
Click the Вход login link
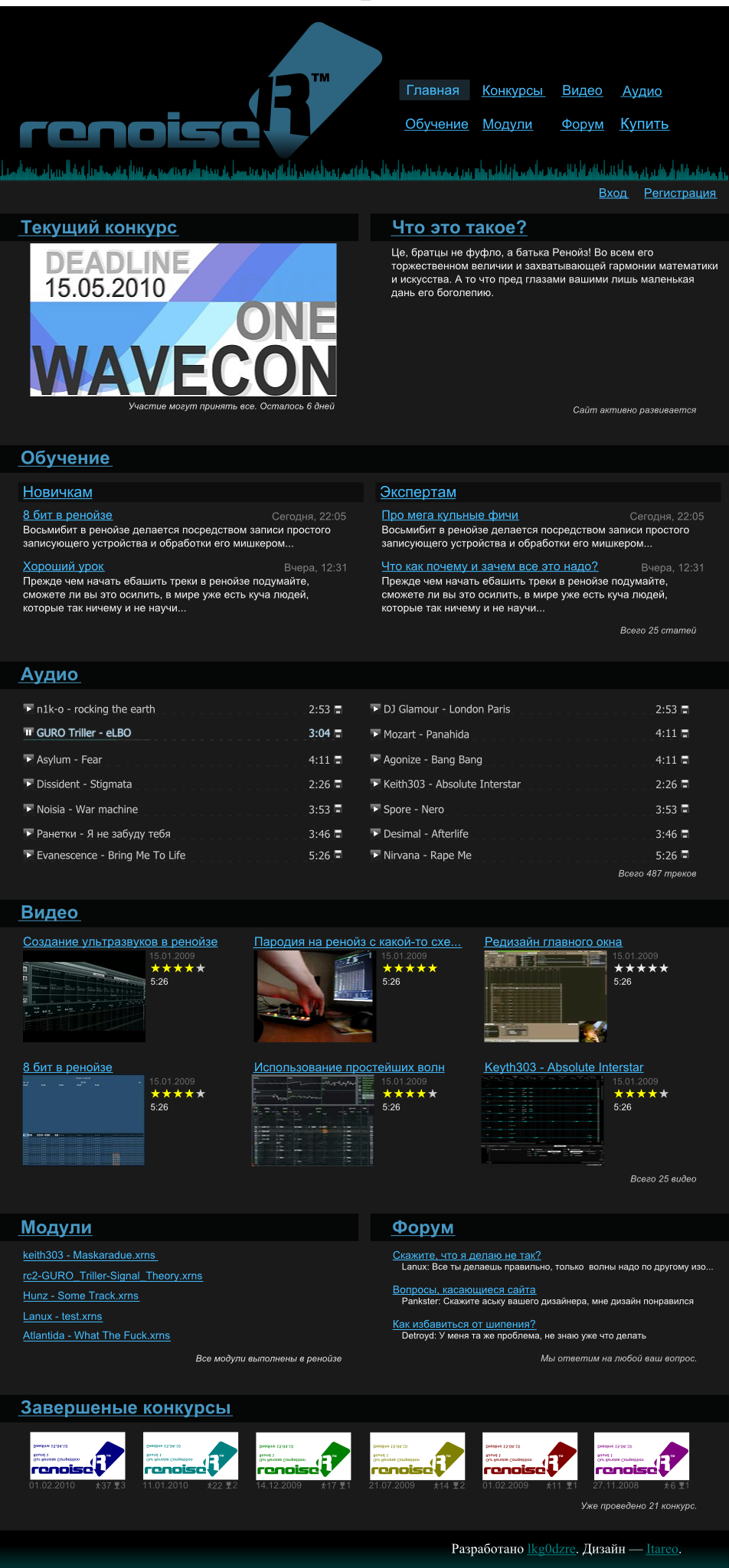613,193
